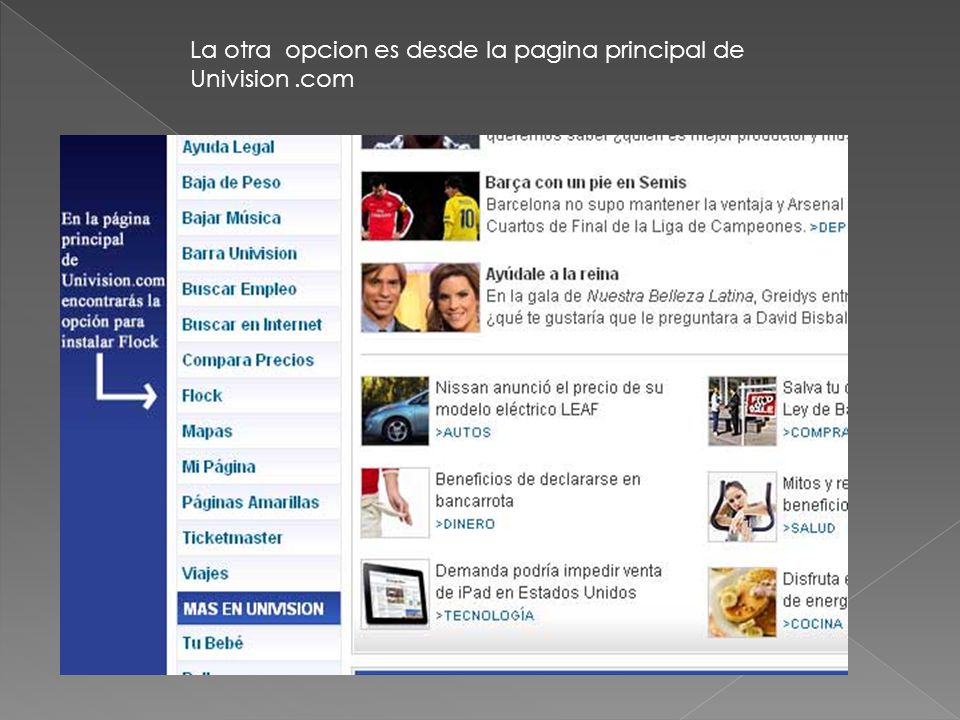Click the woman on exercise machine thumbnail
Screen dimensions: 960x720
[x=743, y=507]
